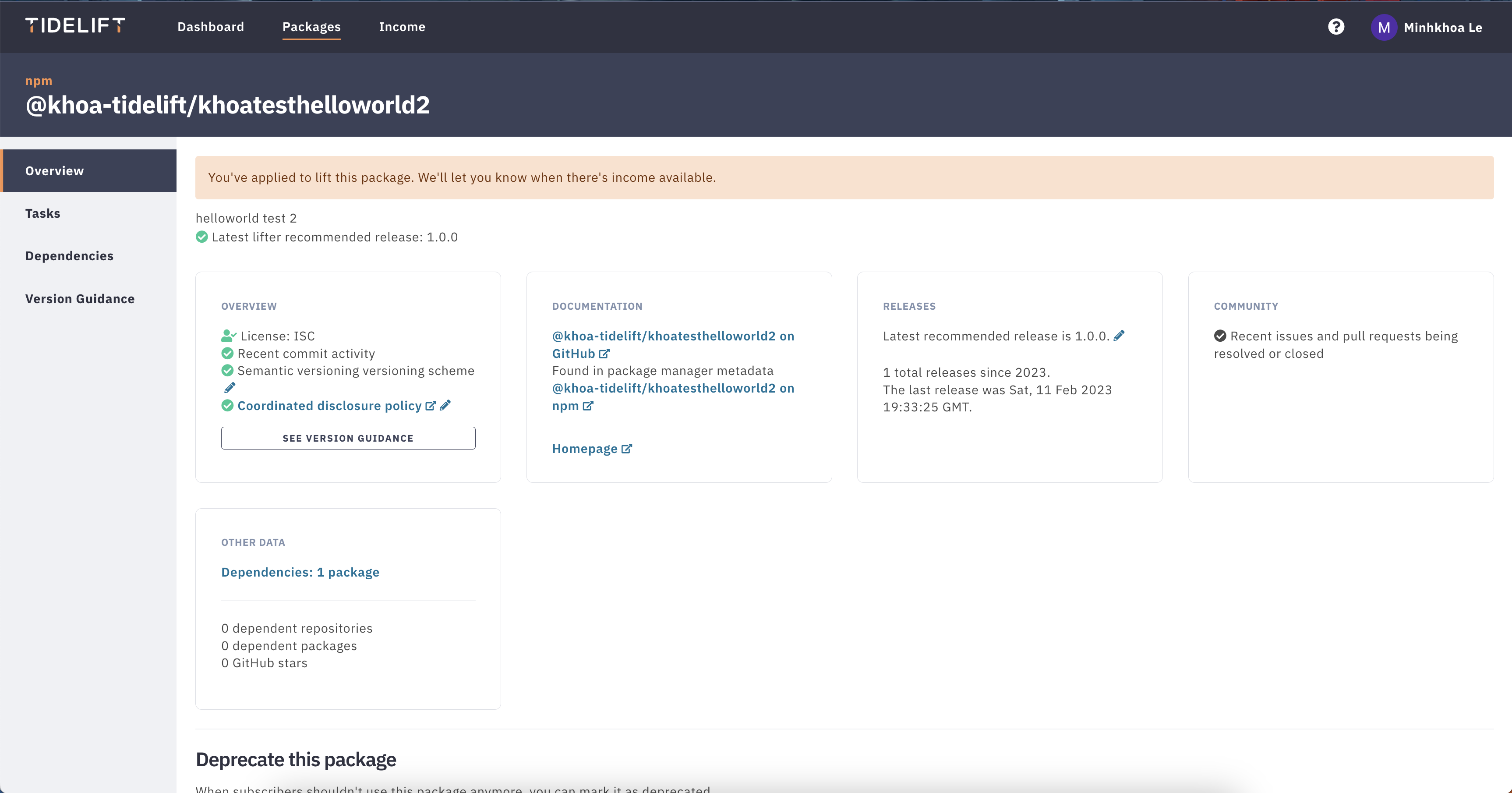This screenshot has height=793, width=1512.
Task: Click green check beside Semantic versioning
Action: pos(227,370)
